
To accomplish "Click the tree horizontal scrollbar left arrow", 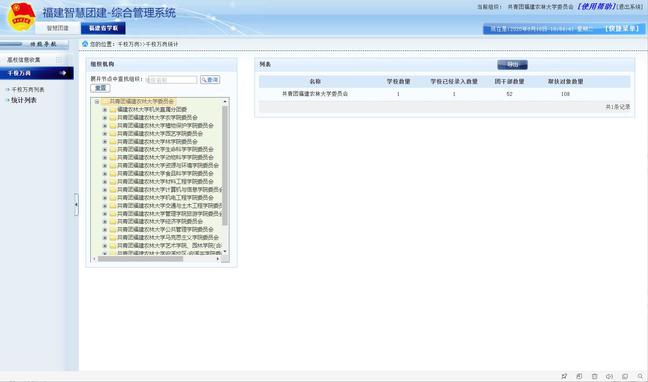I will tap(95, 259).
